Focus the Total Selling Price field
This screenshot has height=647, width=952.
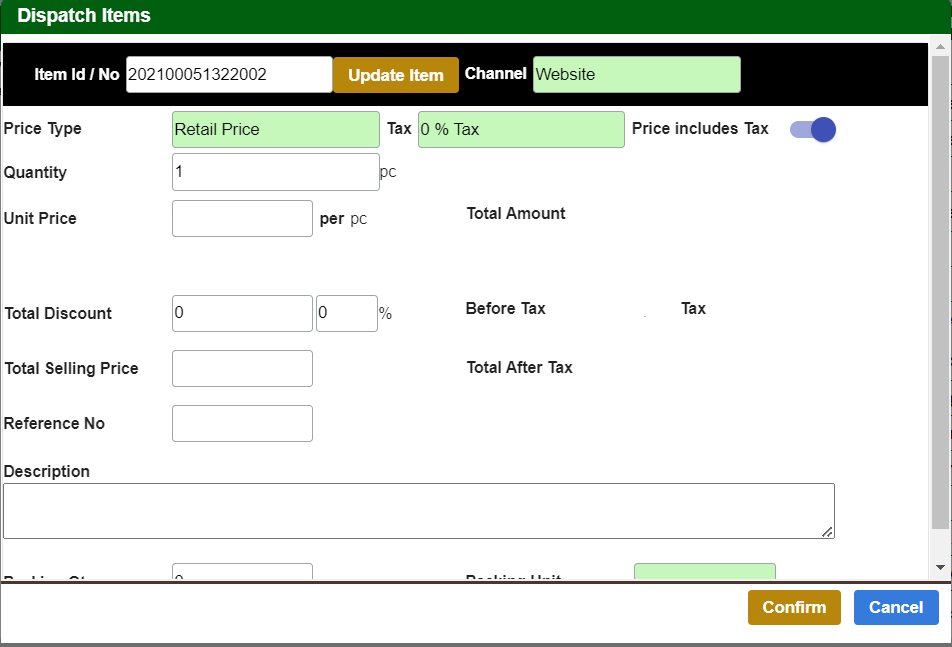242,368
